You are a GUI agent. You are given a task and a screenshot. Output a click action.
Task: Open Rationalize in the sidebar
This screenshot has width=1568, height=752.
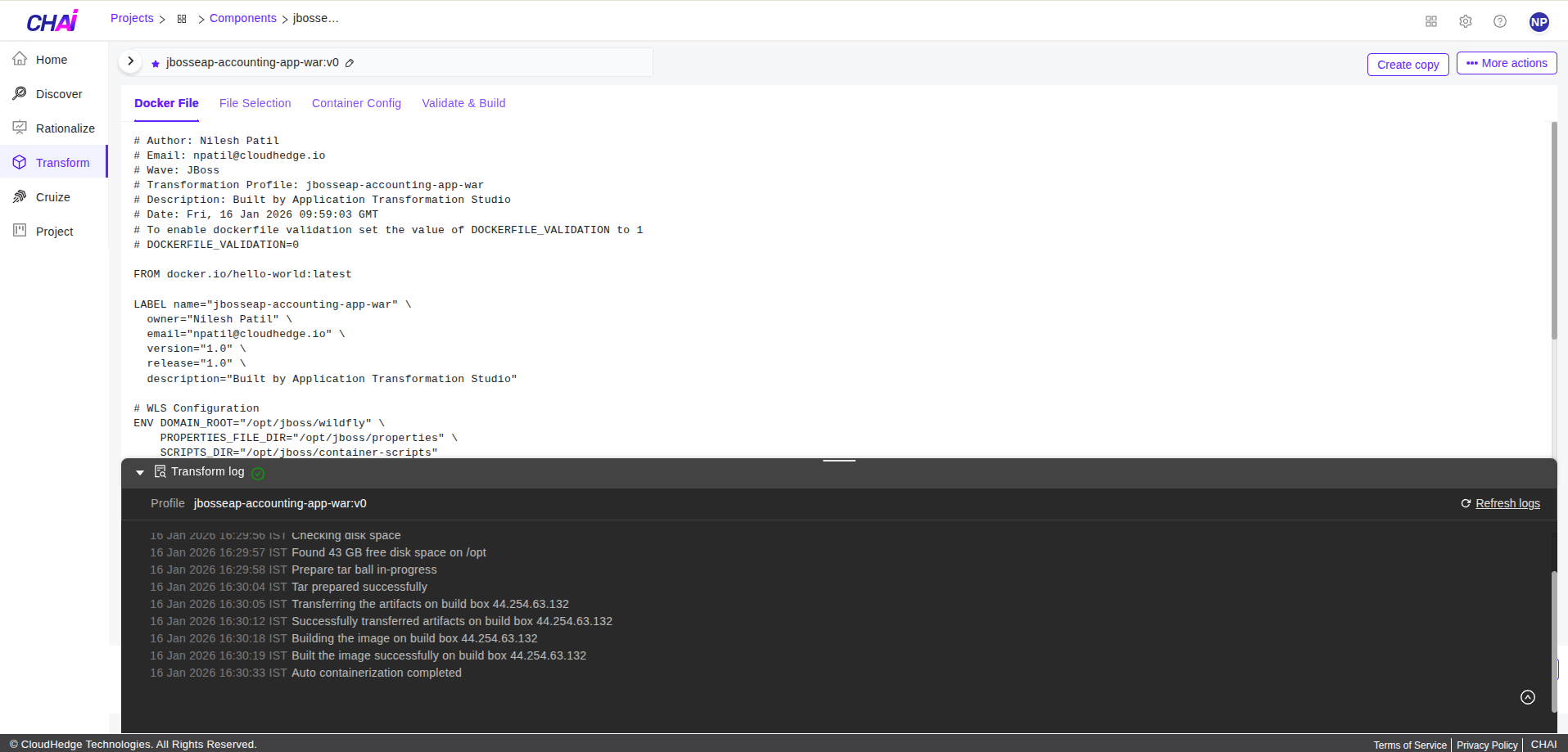point(65,128)
